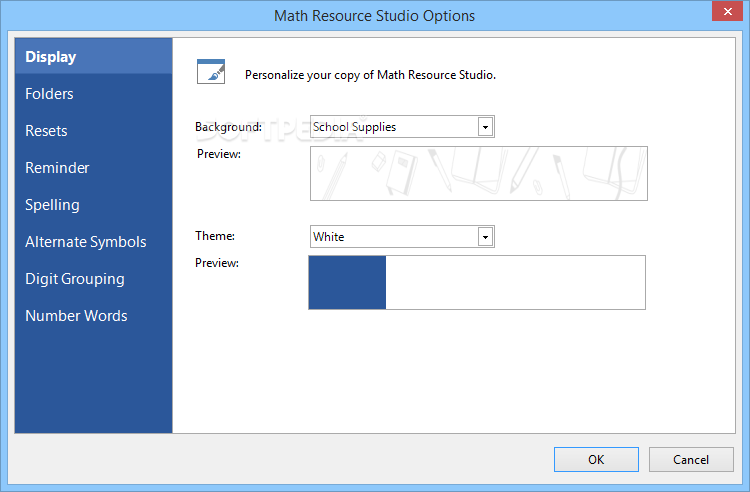Open the Folders options page
Image resolution: width=750 pixels, height=492 pixels.
click(x=94, y=94)
